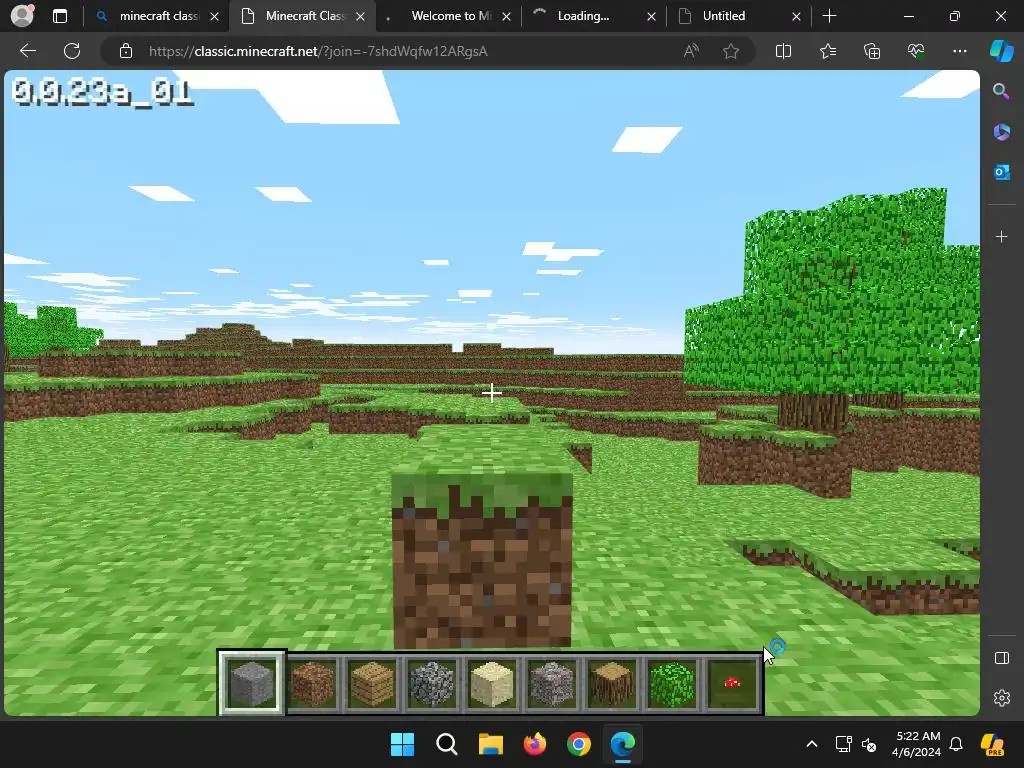Open the Windows Start menu
The width and height of the screenshot is (1024, 768).
tap(402, 744)
